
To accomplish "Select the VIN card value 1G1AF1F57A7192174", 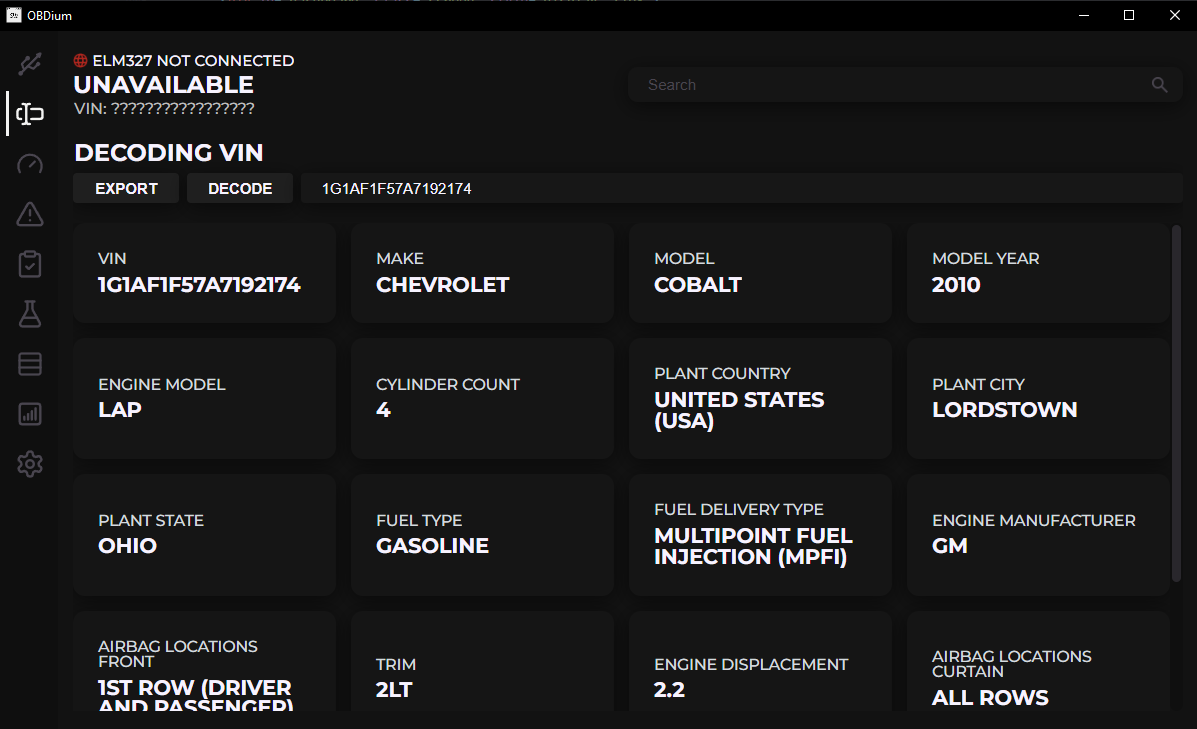I will coord(199,285).
